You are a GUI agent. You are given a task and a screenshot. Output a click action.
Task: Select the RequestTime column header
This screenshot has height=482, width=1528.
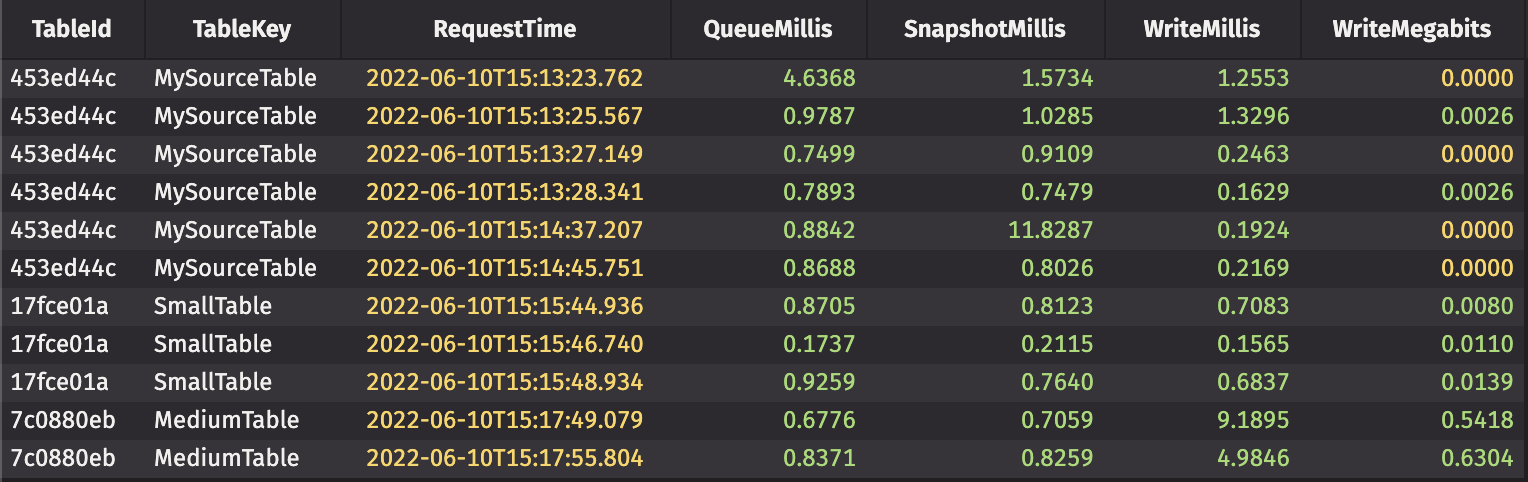[x=504, y=29]
